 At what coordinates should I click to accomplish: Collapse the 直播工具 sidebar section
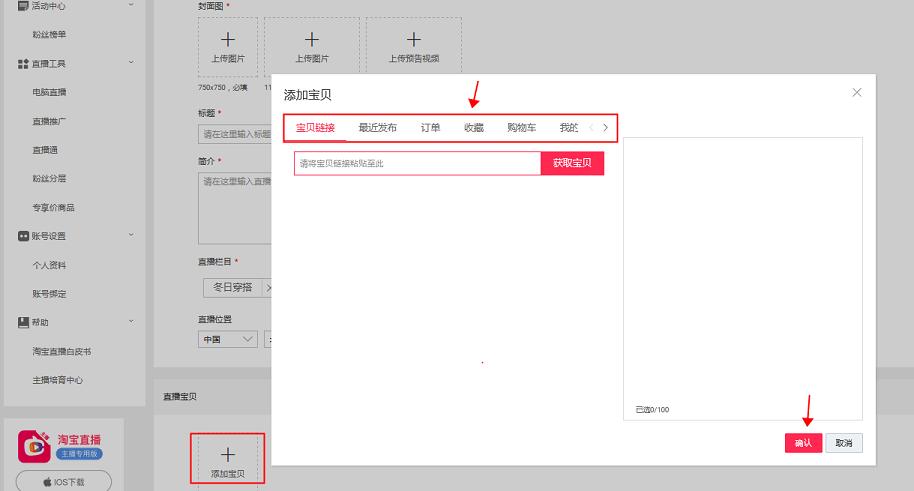[x=131, y=64]
